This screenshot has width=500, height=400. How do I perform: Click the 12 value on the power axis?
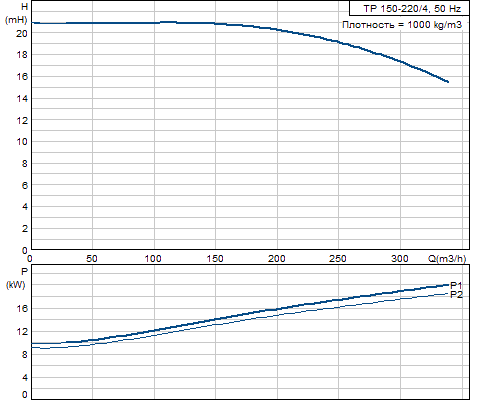tap(22, 332)
